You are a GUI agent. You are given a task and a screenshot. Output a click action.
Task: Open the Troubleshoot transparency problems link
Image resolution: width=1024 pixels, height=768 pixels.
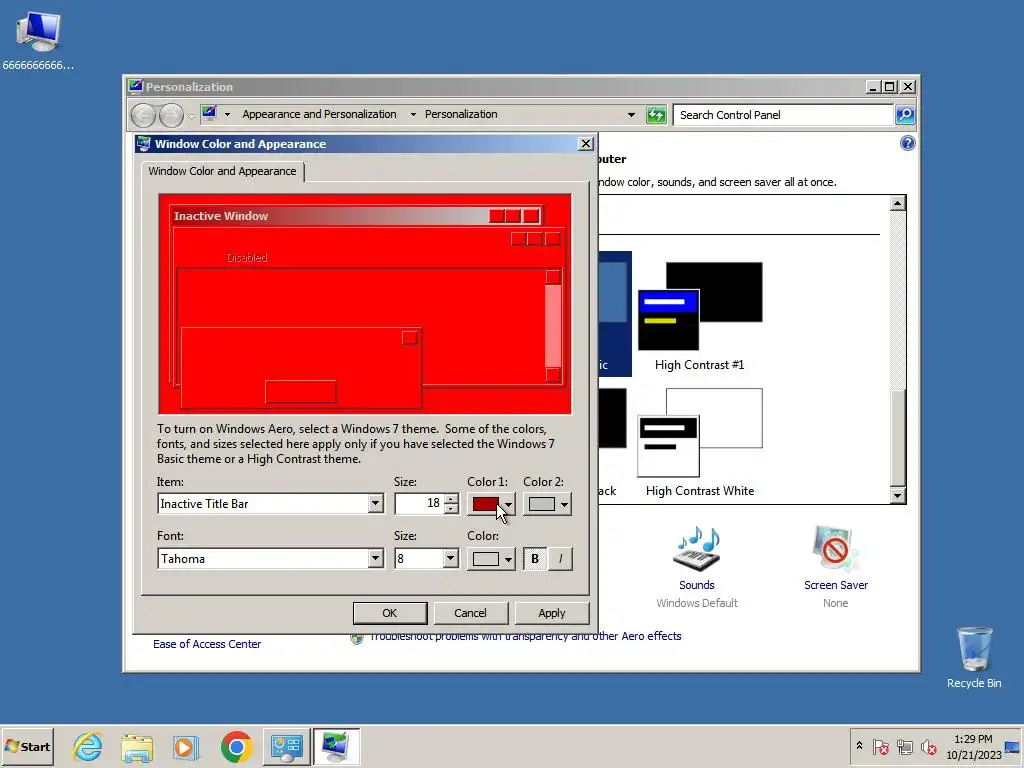coord(526,636)
